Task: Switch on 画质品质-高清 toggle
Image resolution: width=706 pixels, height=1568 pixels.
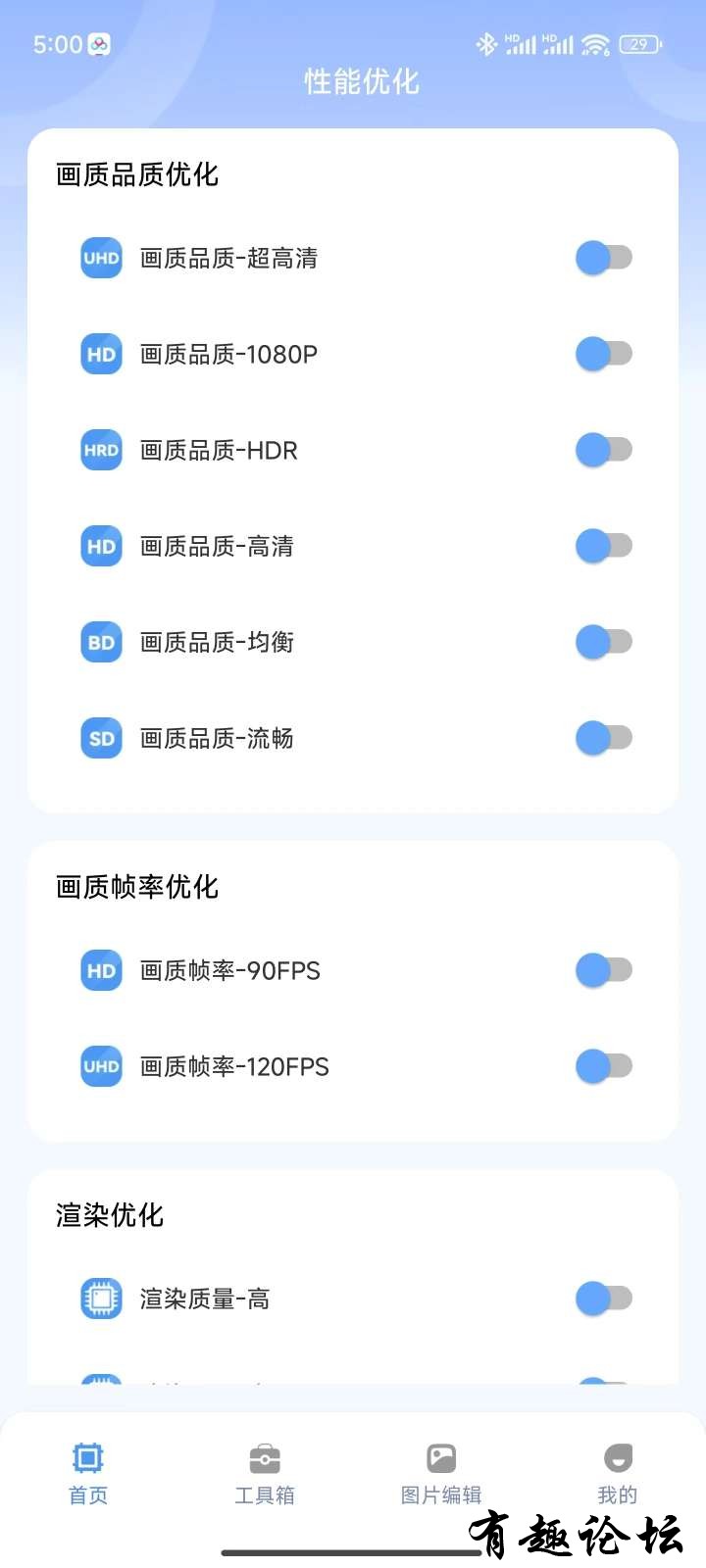Action: (604, 546)
